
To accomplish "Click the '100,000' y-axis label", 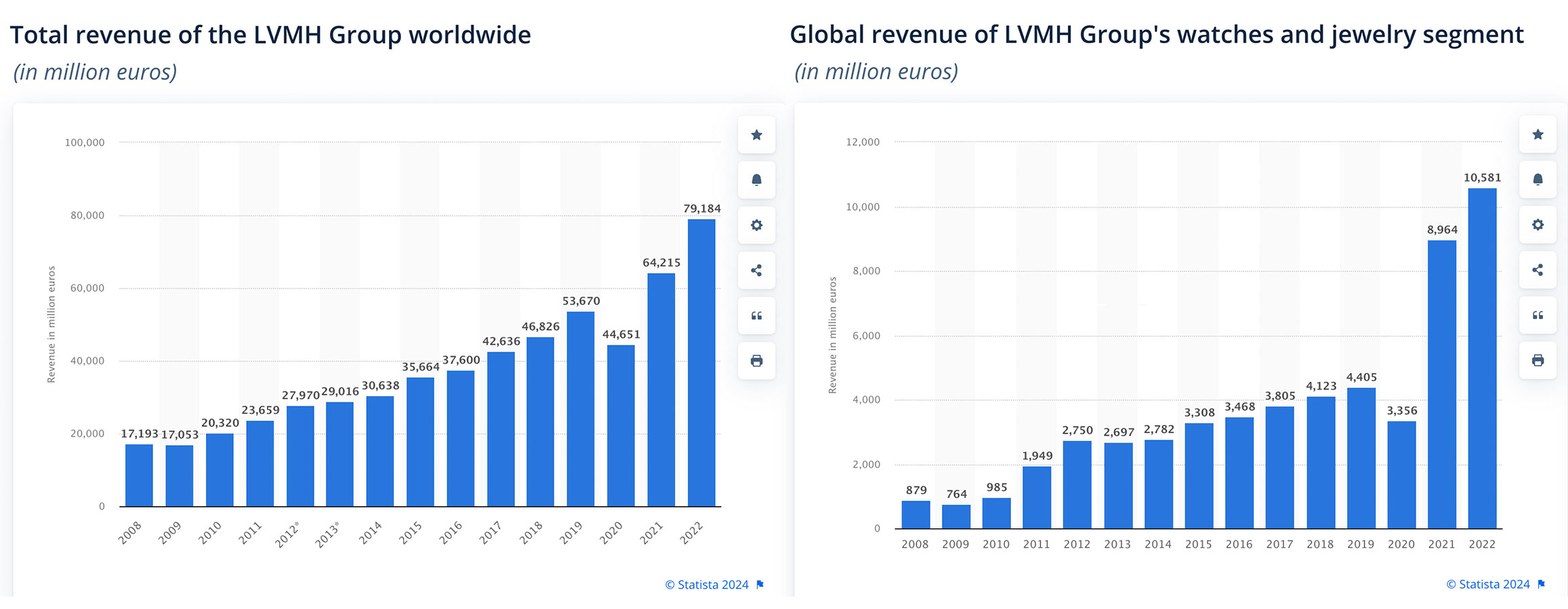I will tap(85, 142).
